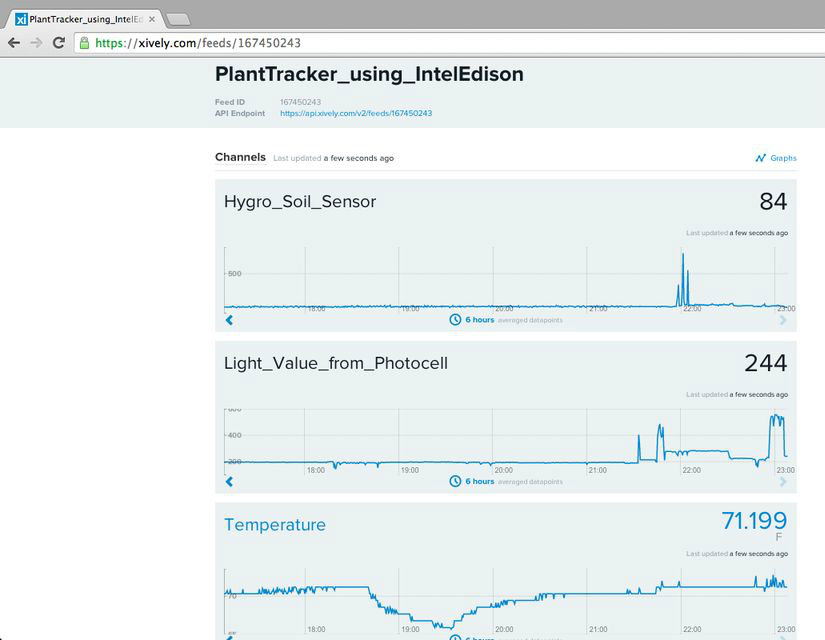Click the Graphs link
The height and width of the screenshot is (640, 825).
783,158
